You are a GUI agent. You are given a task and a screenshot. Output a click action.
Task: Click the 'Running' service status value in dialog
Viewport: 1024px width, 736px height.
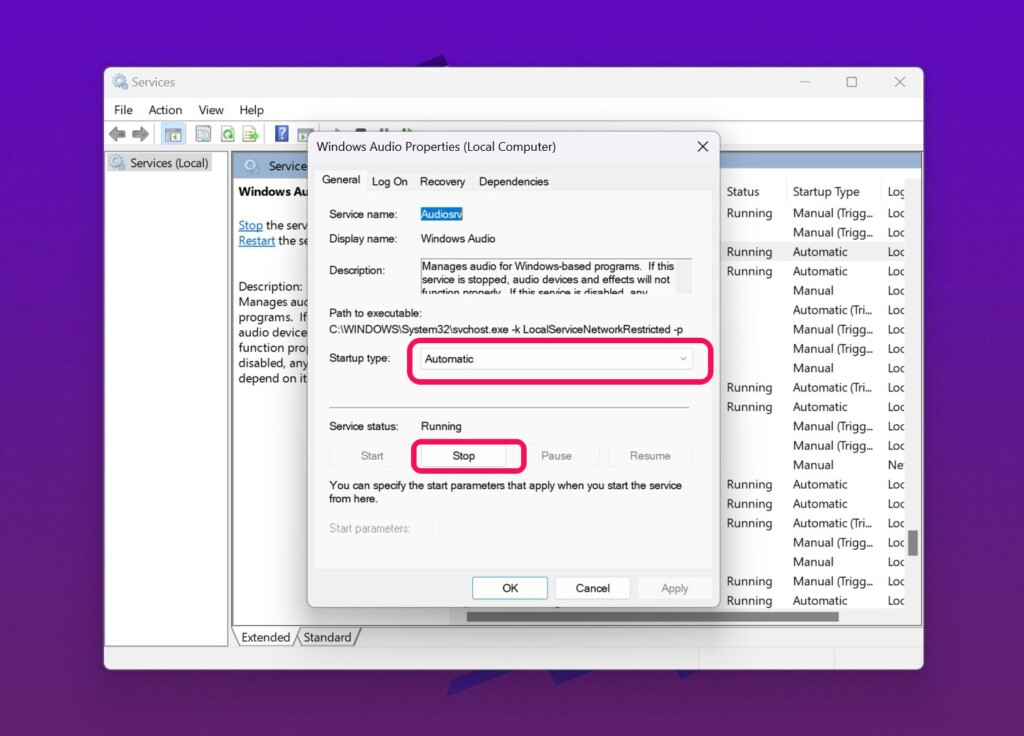click(441, 426)
